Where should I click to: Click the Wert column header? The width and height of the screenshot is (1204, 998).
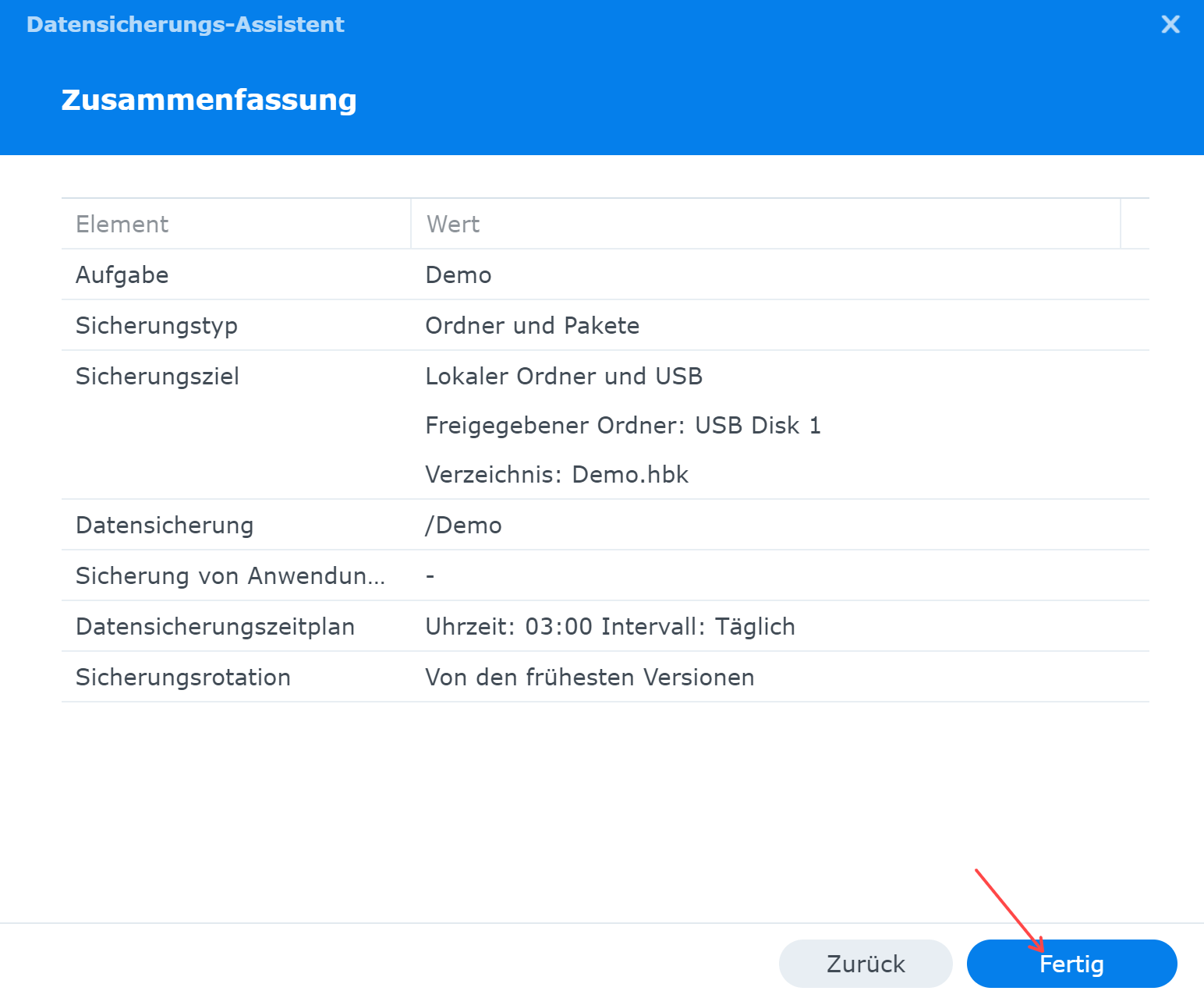point(453,225)
